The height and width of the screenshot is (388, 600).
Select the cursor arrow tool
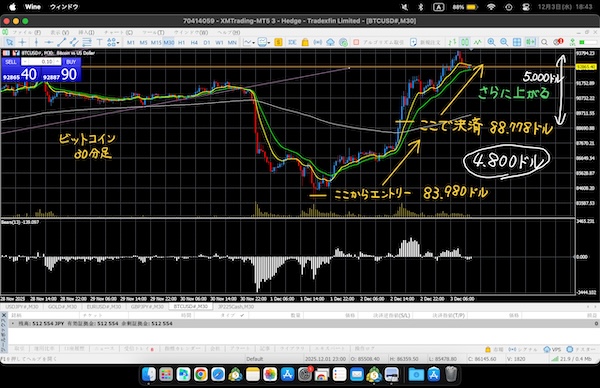click(x=10, y=42)
